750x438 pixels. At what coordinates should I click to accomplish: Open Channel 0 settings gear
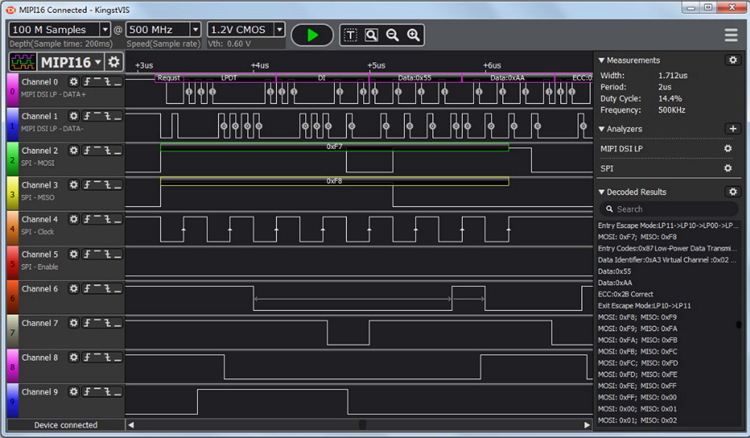pyautogui.click(x=73, y=81)
